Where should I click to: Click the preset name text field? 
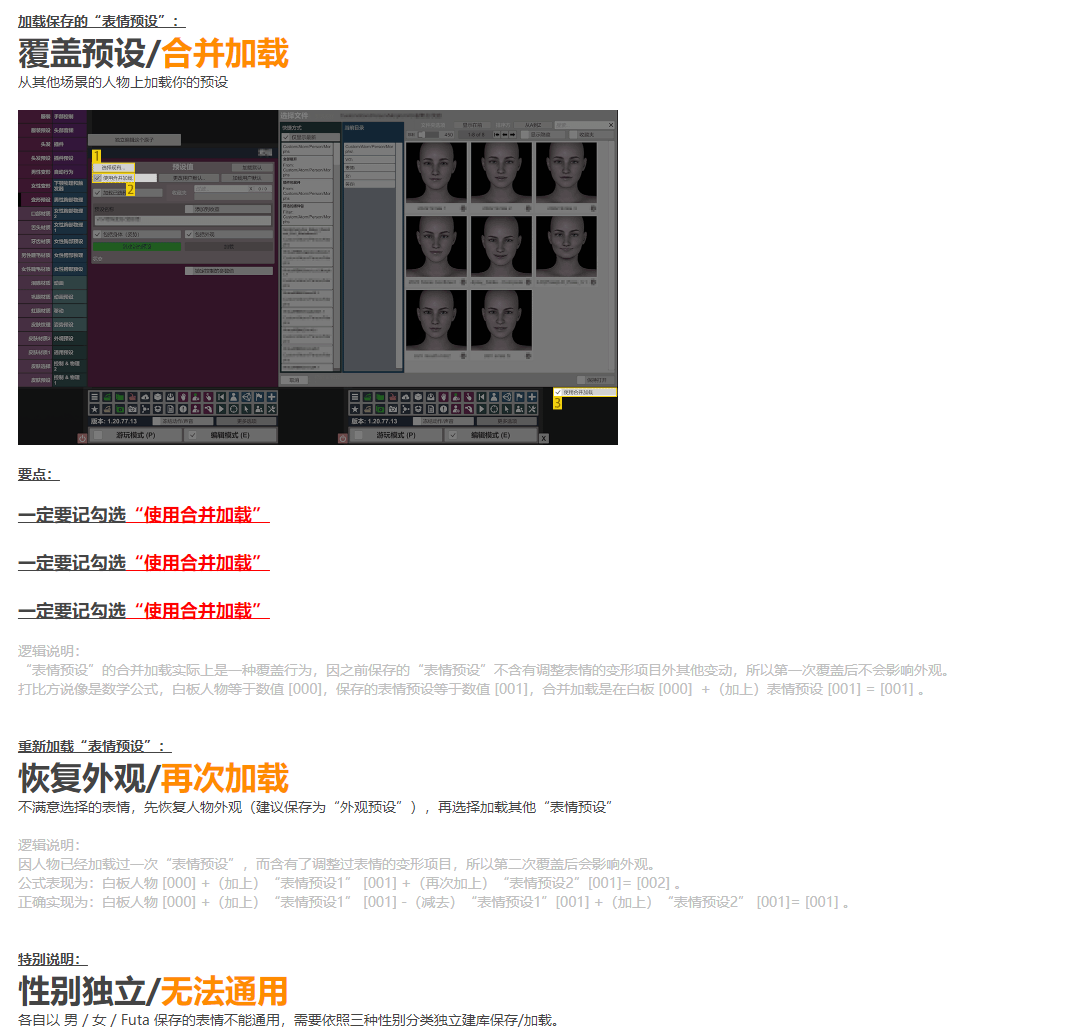(183, 220)
